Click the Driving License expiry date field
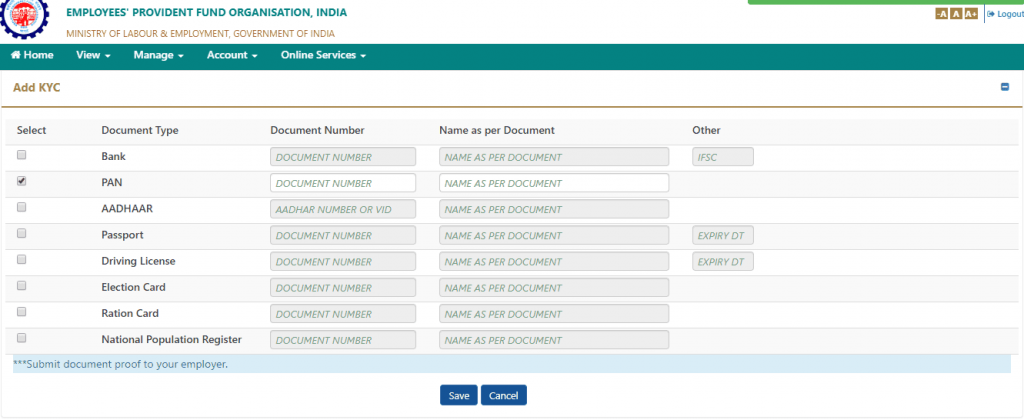 pos(722,261)
